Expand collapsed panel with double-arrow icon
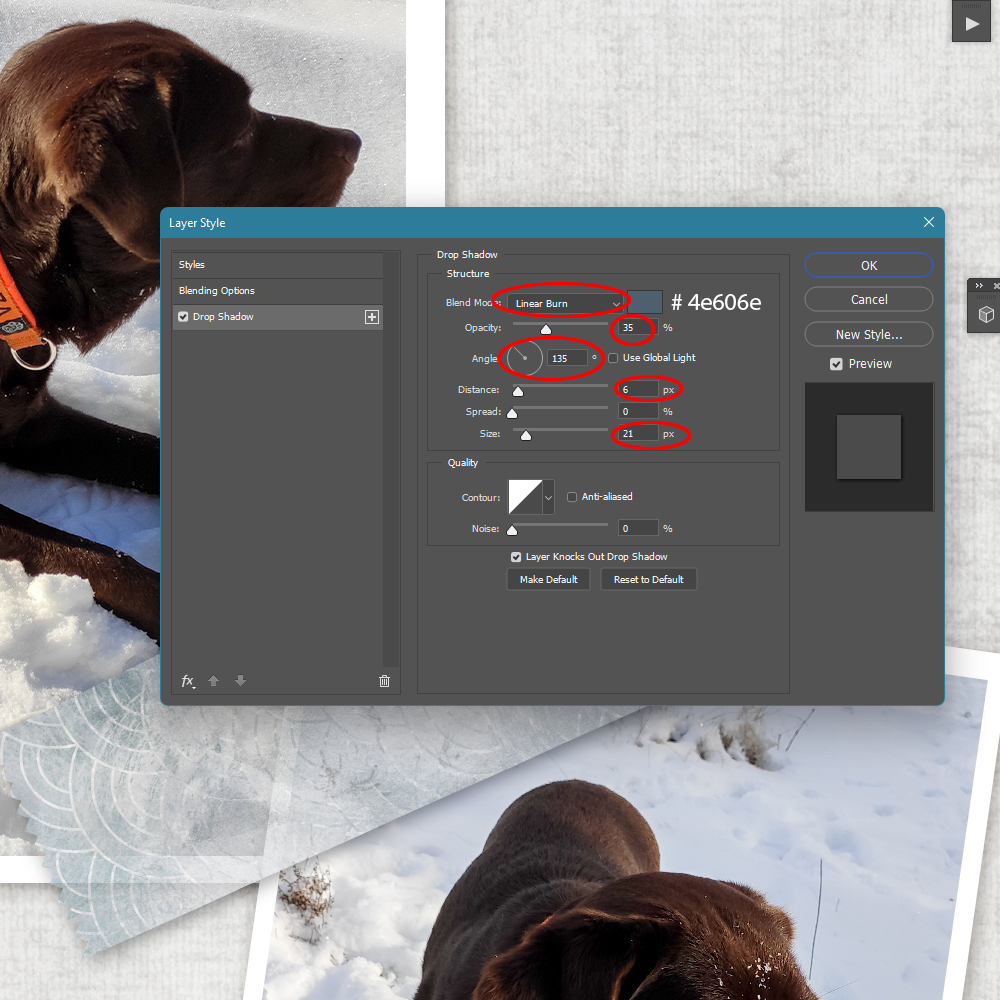 pyautogui.click(x=979, y=286)
